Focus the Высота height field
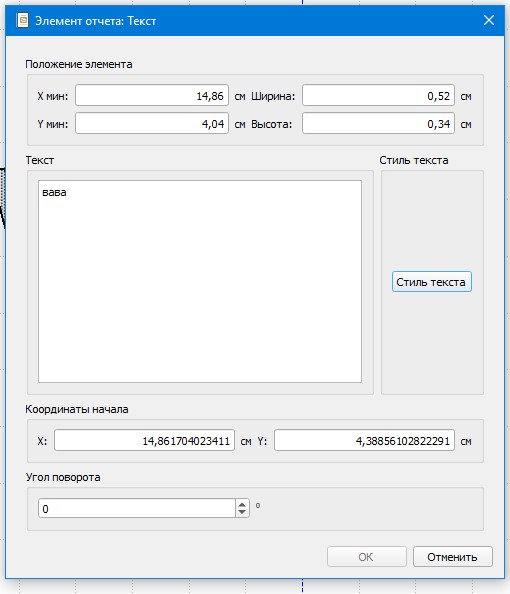 [x=379, y=123]
